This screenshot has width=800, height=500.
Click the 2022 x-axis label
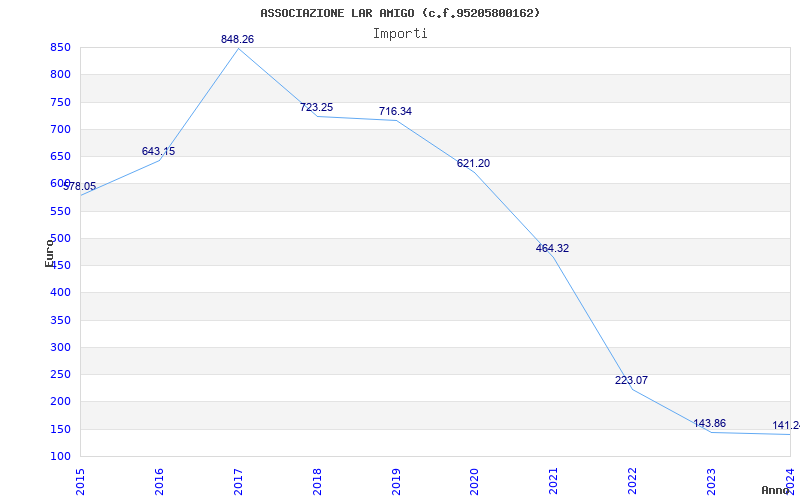pyautogui.click(x=633, y=481)
